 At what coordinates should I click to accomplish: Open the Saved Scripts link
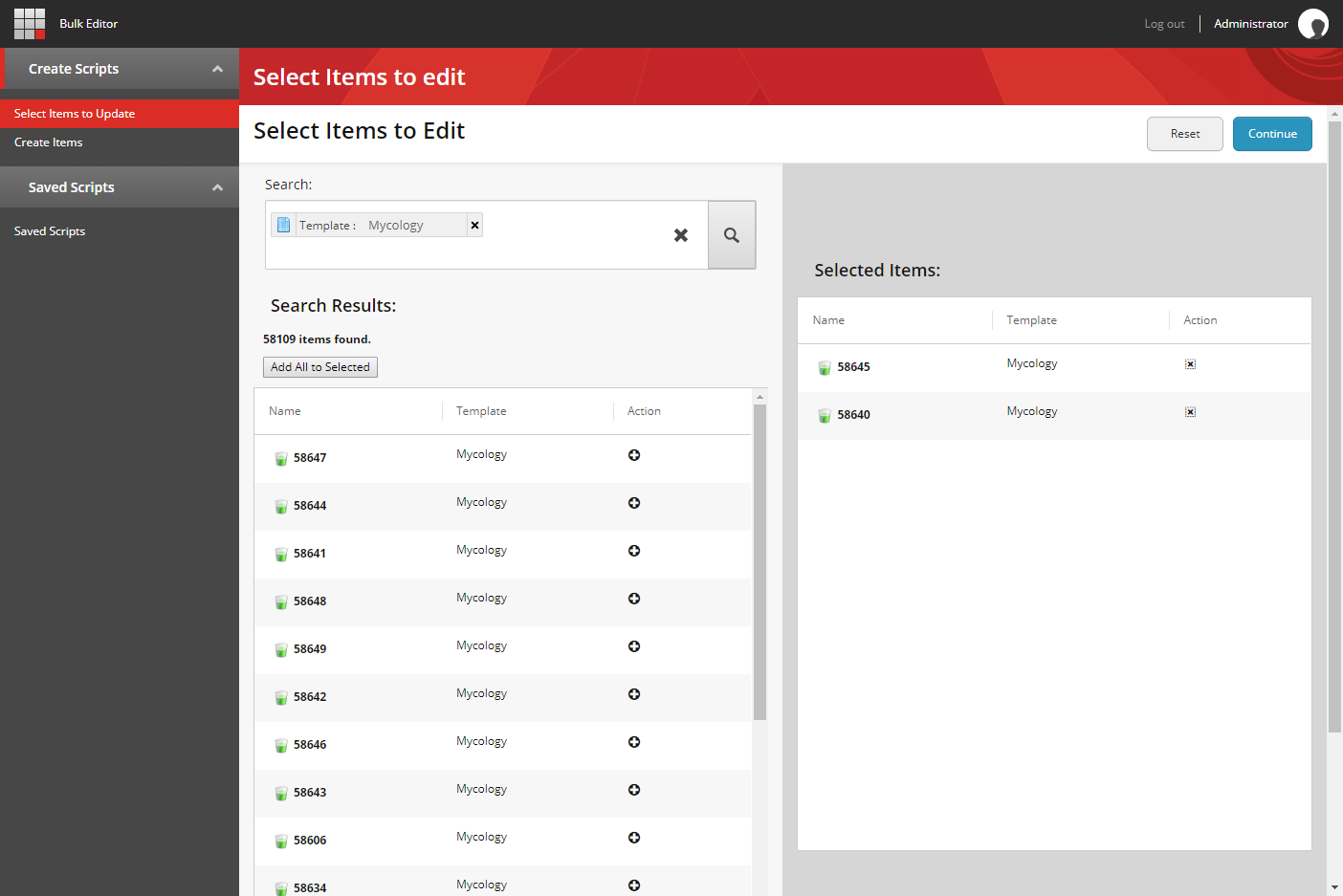(x=50, y=231)
